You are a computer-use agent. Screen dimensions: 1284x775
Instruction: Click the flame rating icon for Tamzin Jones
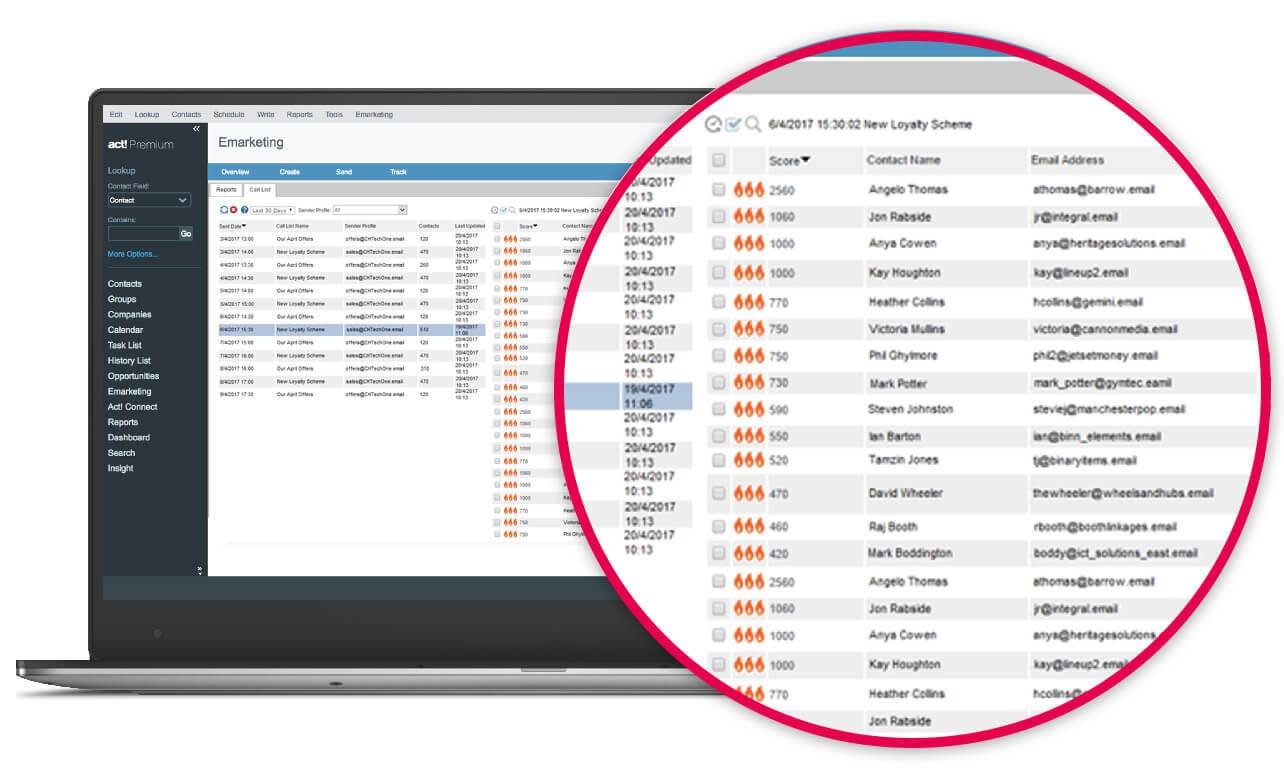(749, 460)
